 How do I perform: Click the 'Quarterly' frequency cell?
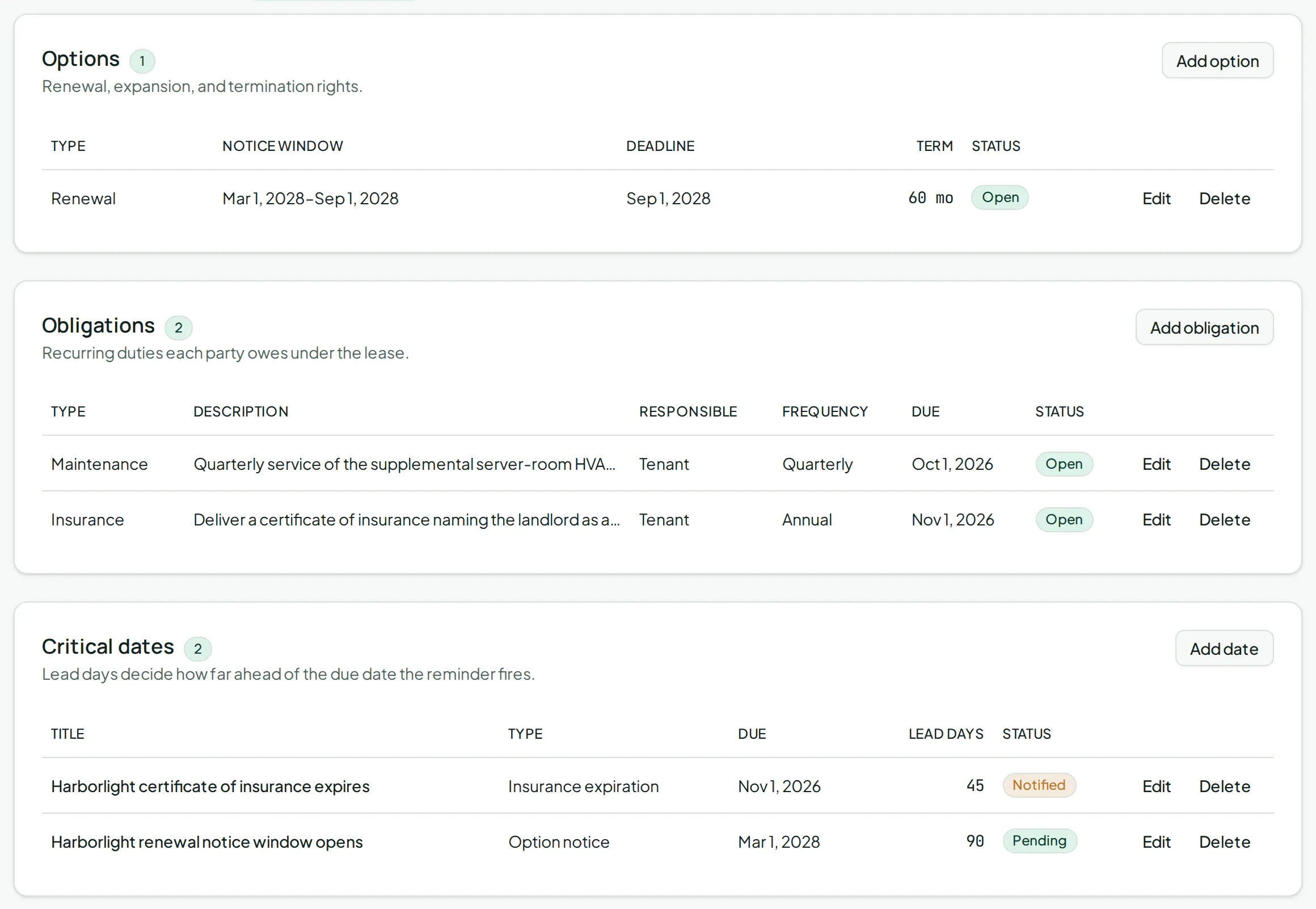[817, 464]
